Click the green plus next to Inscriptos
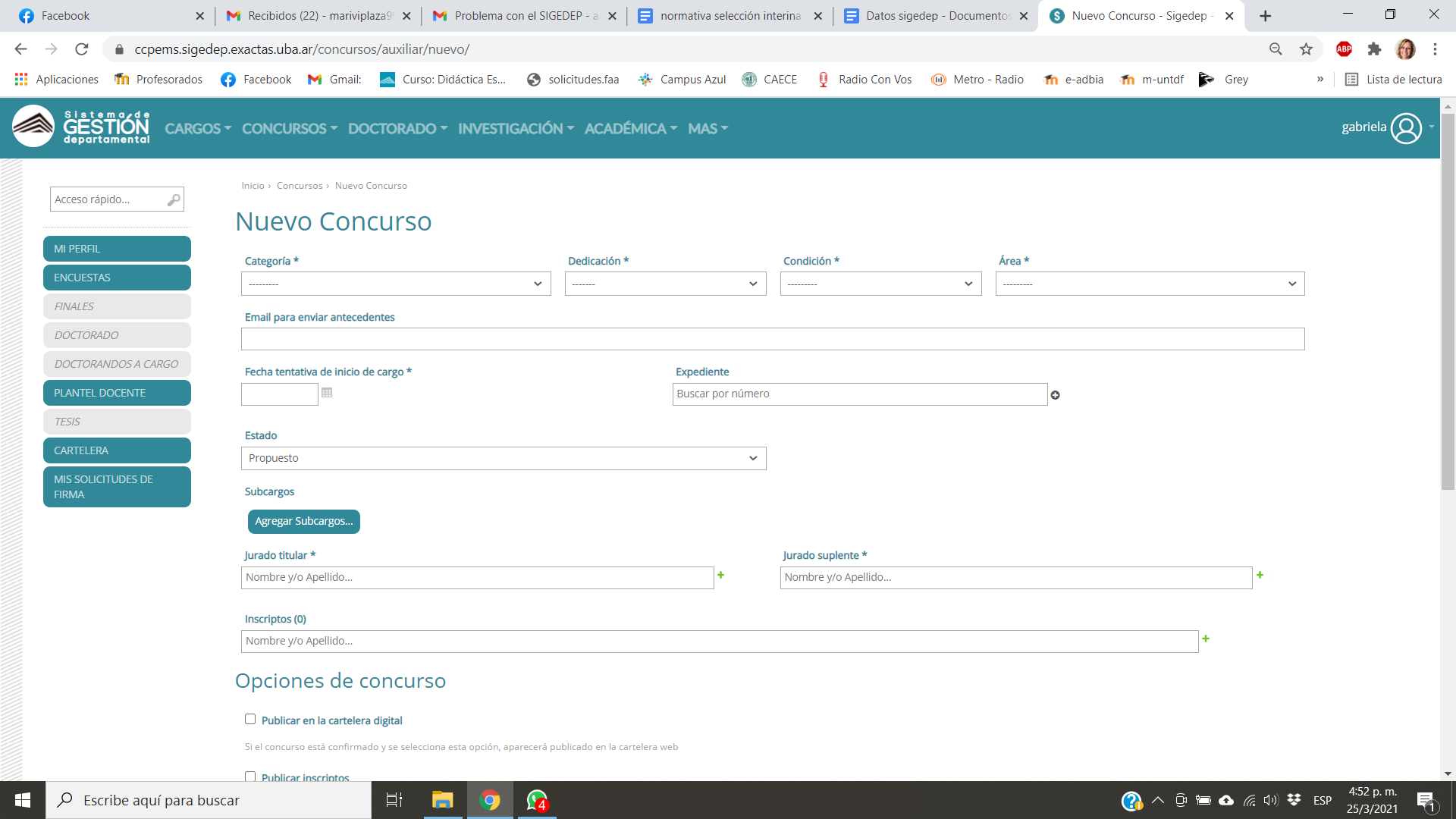Screen dimensions: 1456x819 point(1206,639)
